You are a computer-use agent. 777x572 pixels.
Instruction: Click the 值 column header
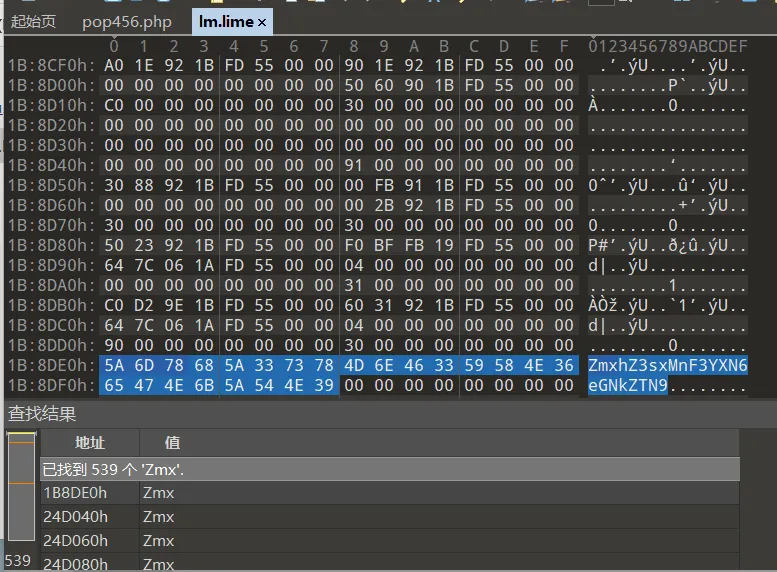click(x=172, y=442)
